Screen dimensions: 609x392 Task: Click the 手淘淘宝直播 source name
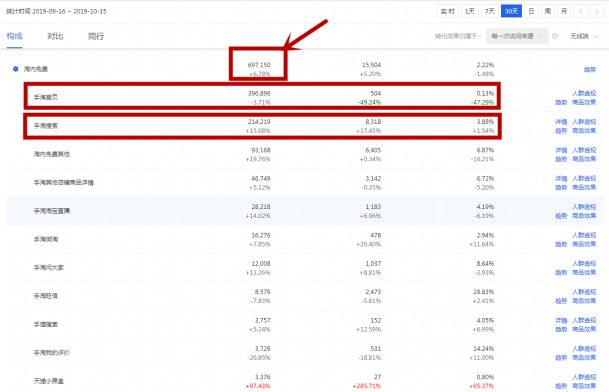click(52, 211)
